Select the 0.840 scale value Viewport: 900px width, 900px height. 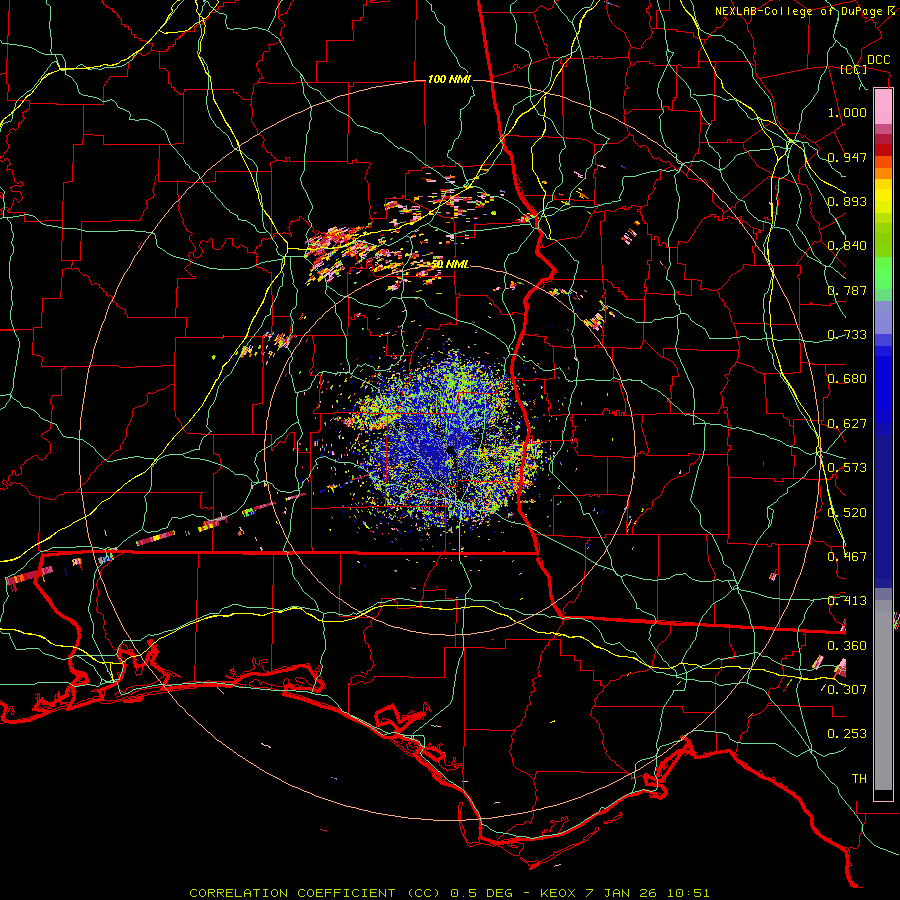tap(847, 246)
